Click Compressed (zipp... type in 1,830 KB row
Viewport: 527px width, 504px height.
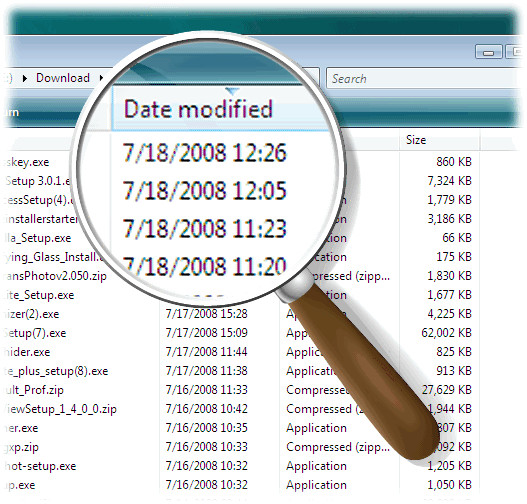coord(353,276)
